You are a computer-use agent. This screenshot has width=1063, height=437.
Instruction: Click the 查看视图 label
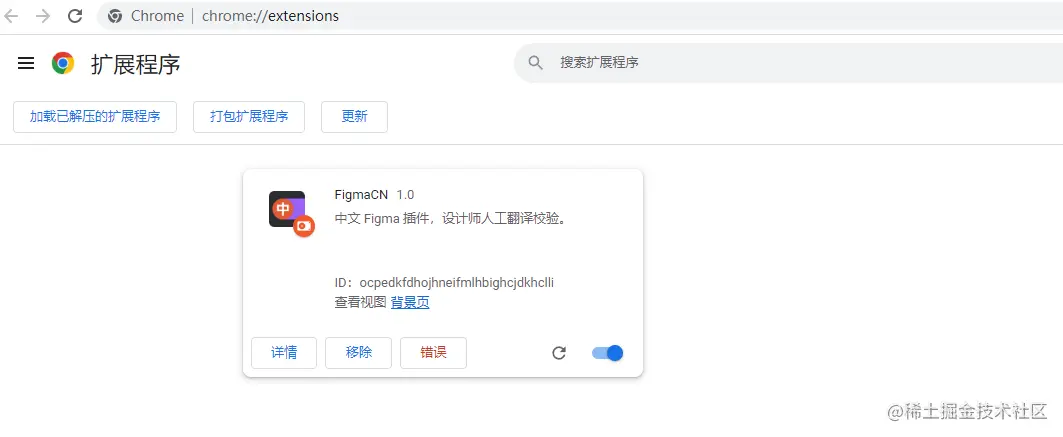pos(360,303)
